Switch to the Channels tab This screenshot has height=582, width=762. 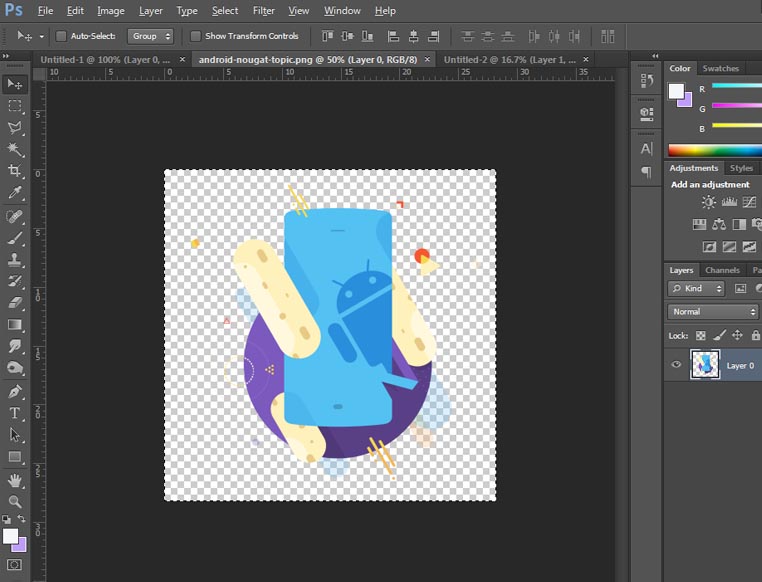(x=722, y=270)
